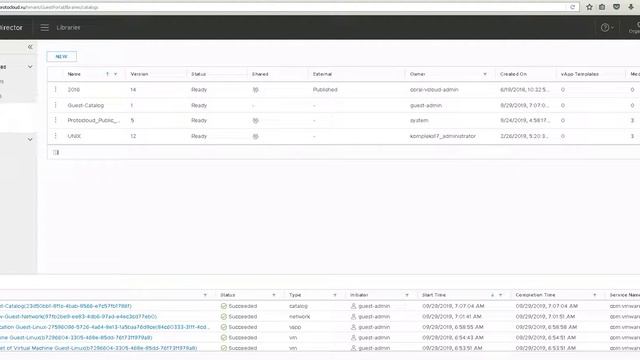
Task: Open the Name column filter
Action: pyautogui.click(x=116, y=74)
